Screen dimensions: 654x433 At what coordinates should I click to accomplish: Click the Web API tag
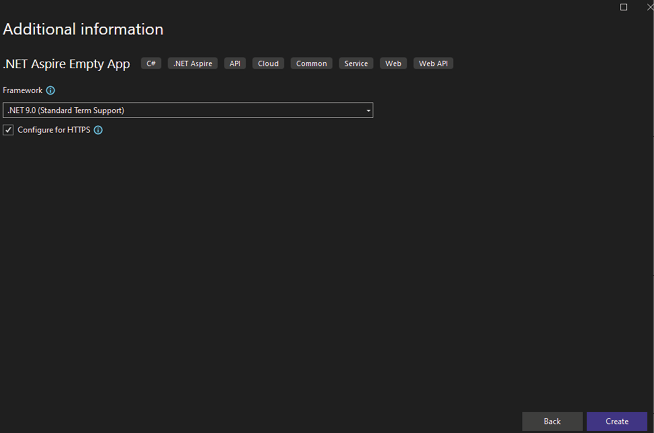433,63
